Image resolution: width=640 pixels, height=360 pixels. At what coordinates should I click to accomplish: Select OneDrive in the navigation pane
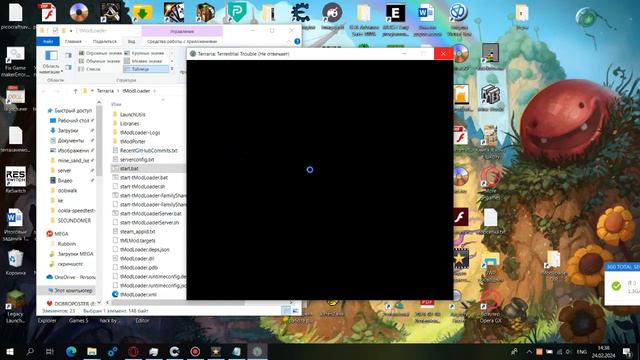(x=71, y=277)
